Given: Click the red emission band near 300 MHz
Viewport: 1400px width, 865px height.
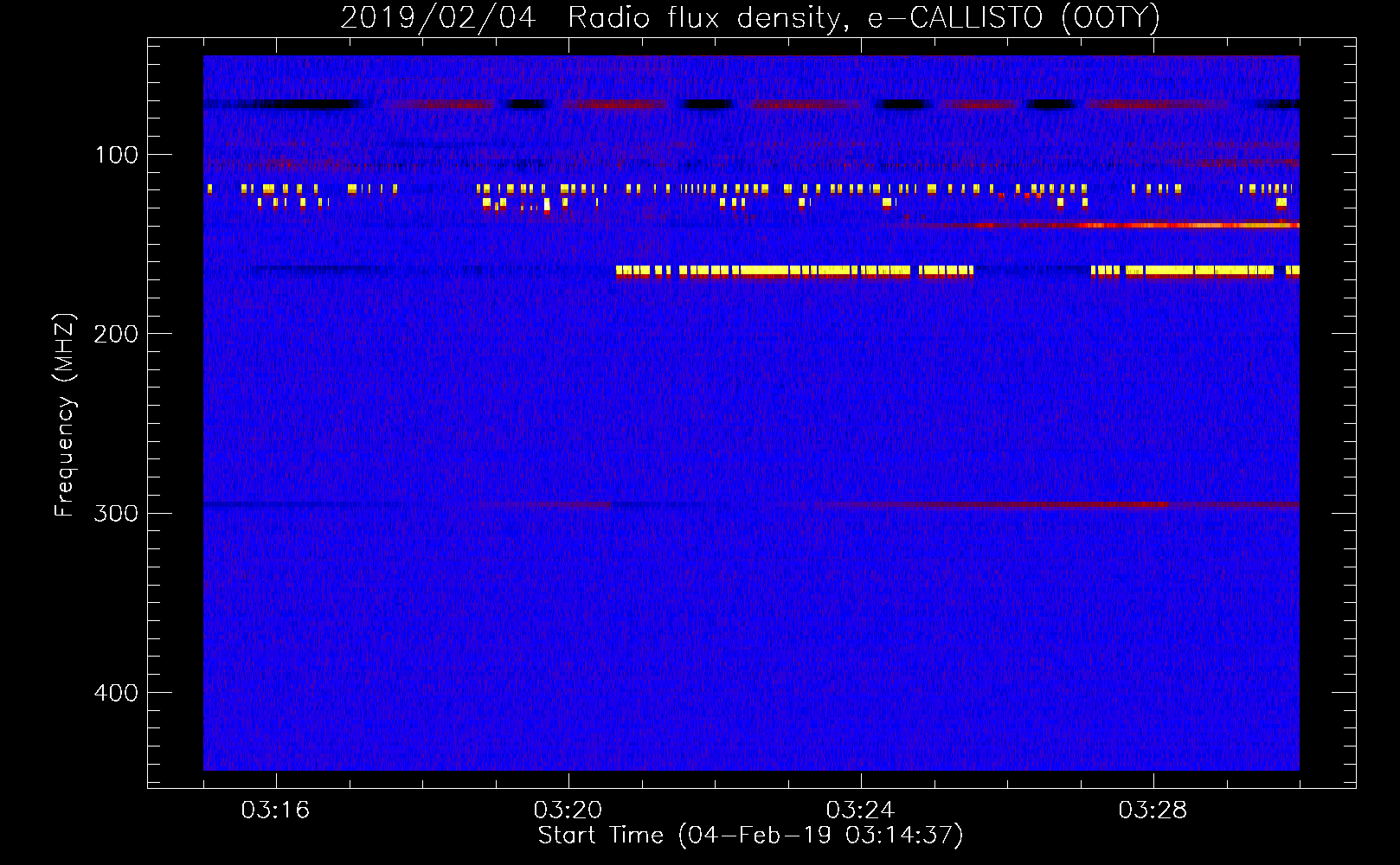Looking at the screenshot, I should coord(1060,504).
